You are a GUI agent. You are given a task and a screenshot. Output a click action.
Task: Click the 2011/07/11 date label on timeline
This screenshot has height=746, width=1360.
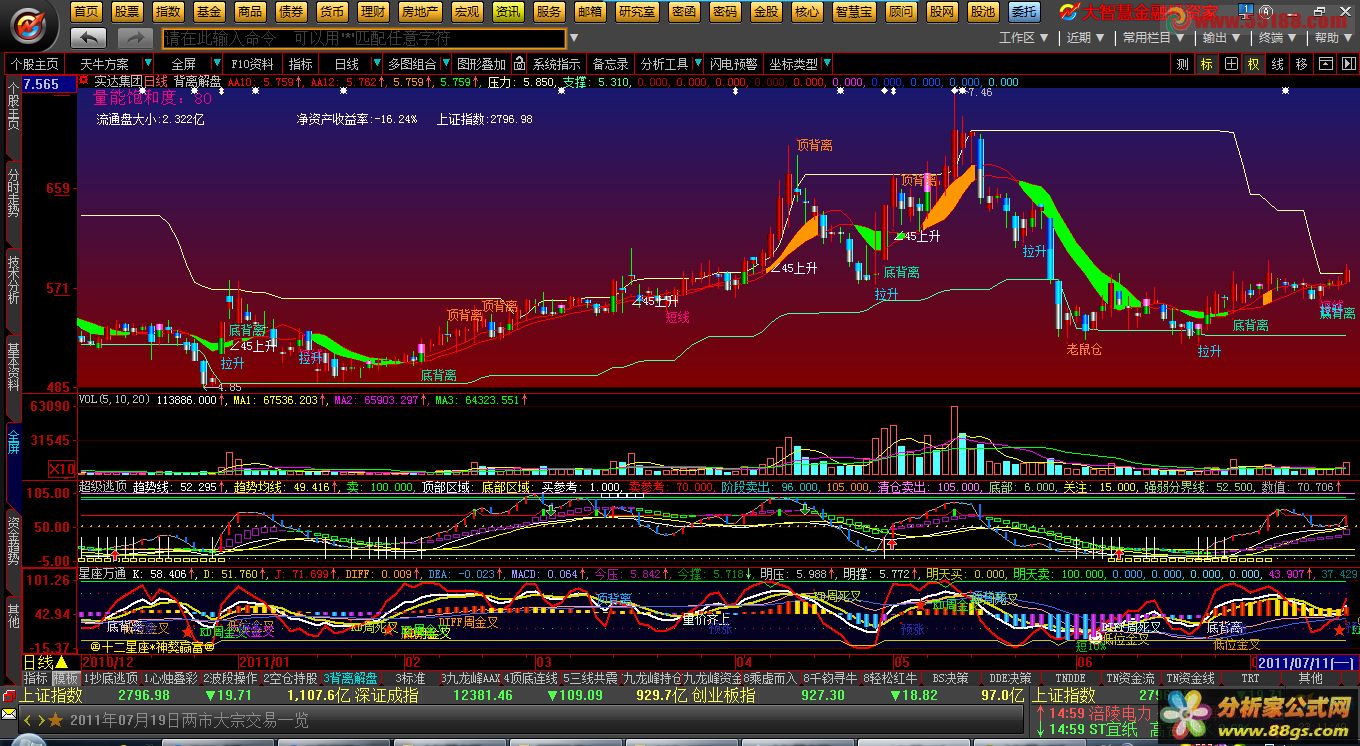tap(1305, 662)
